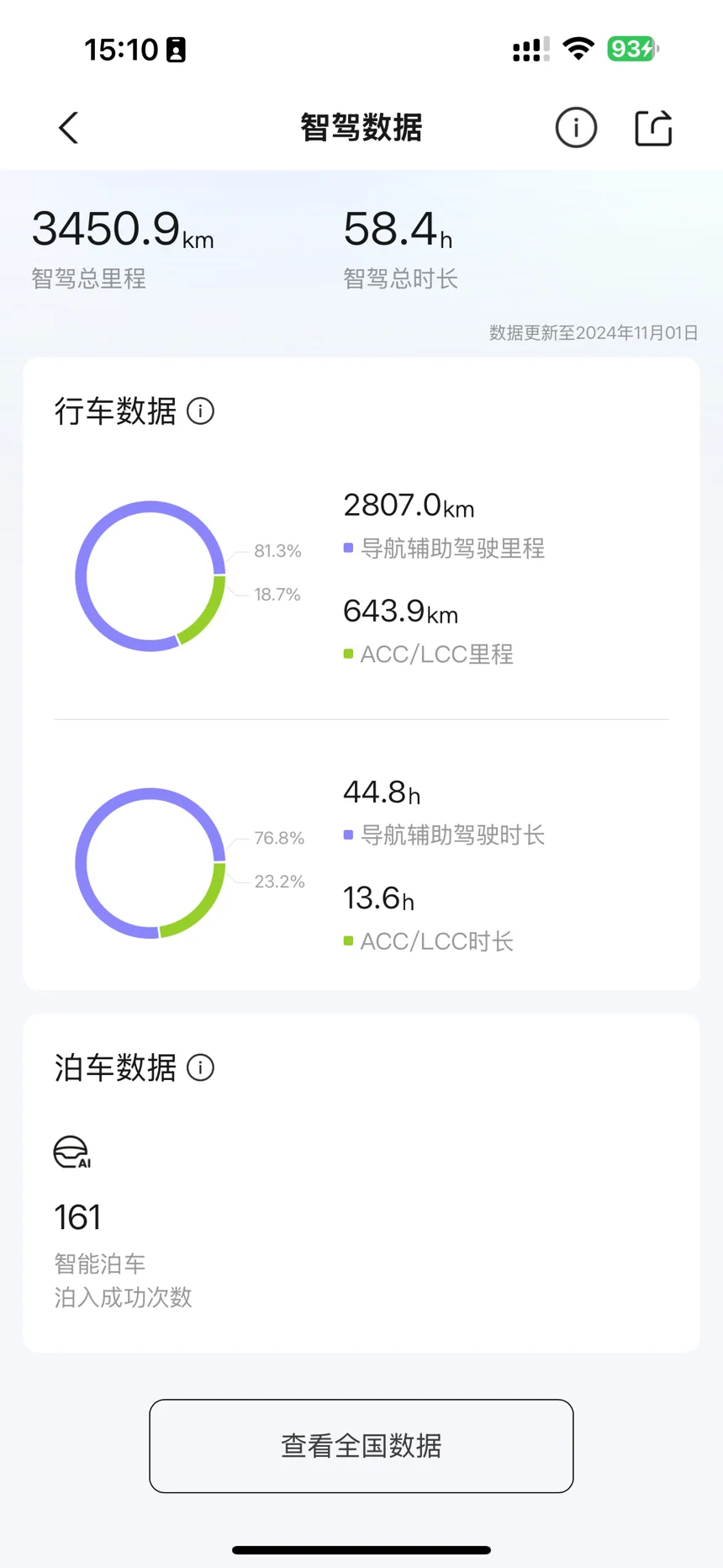Tap info icon beside 泊车数据
The image size is (723, 1568).
(x=200, y=1067)
